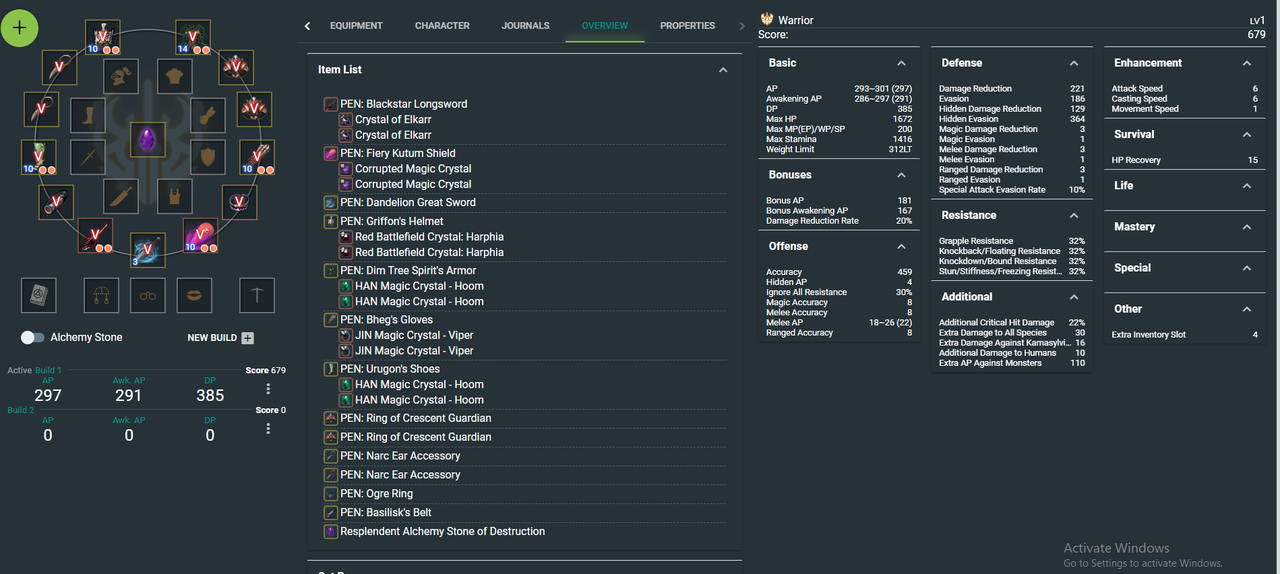1280x574 pixels.
Task: Switch to the Character tab
Action: [x=442, y=25]
